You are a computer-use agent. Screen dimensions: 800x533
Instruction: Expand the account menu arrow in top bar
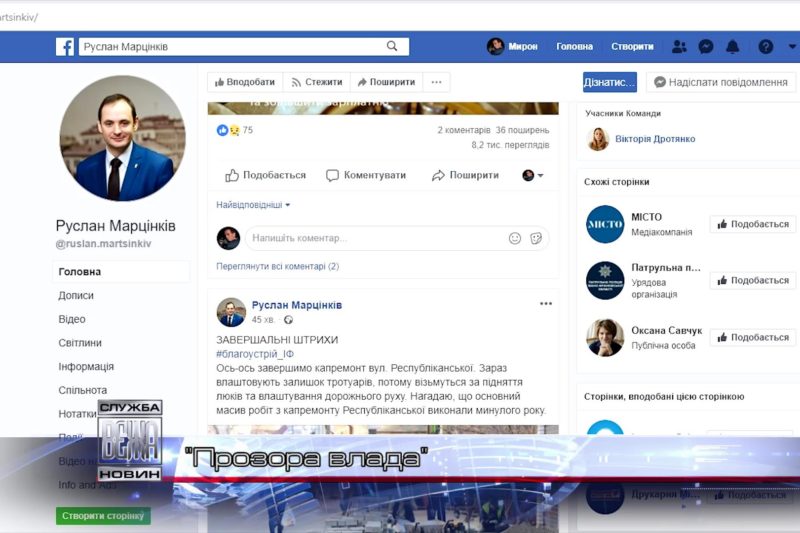(792, 46)
